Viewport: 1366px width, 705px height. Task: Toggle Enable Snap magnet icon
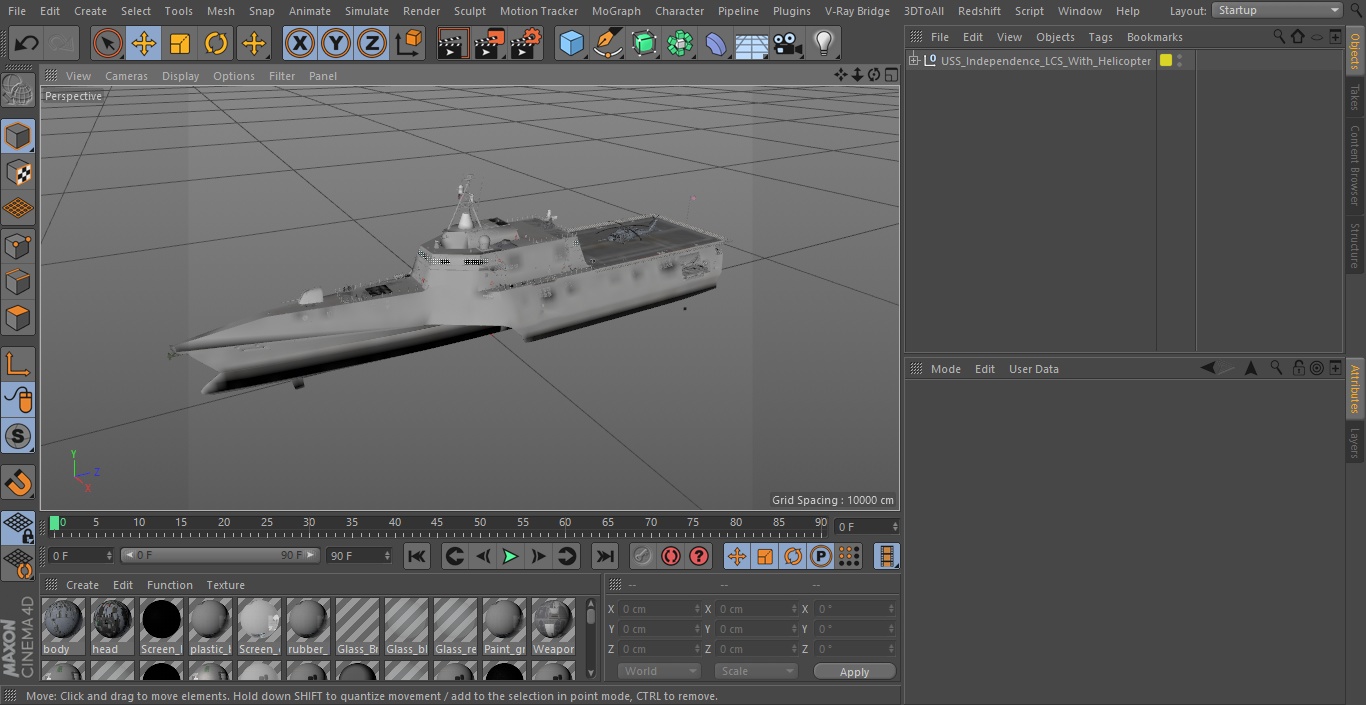18,482
